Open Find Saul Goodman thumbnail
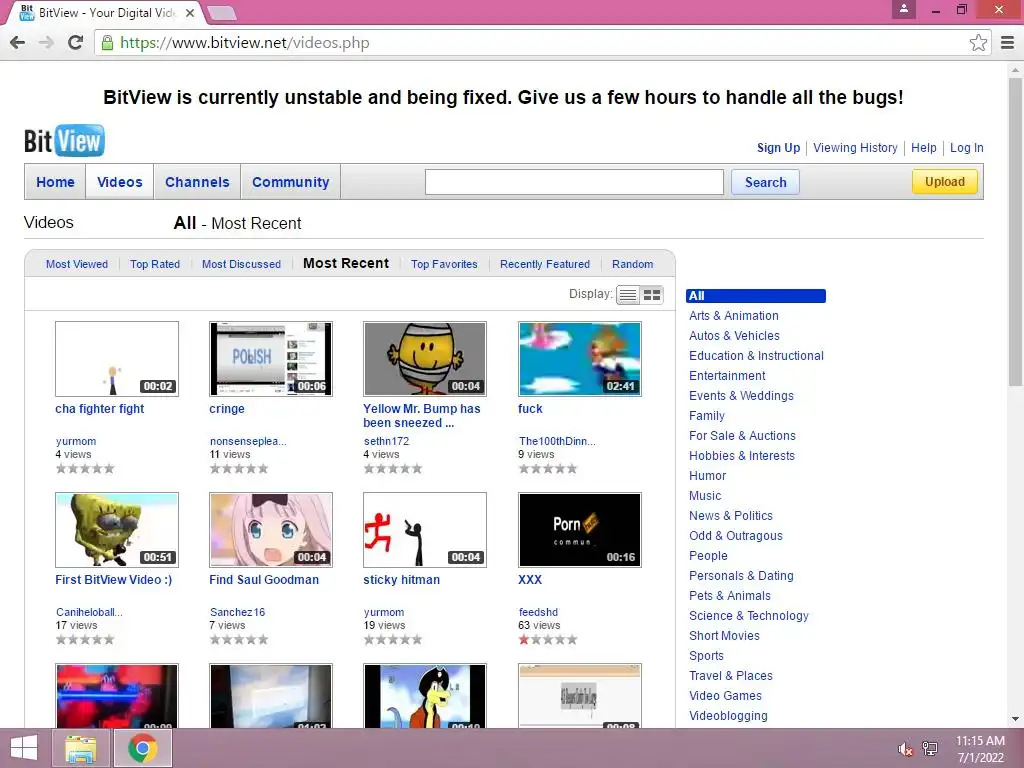The image size is (1024, 768). point(271,530)
